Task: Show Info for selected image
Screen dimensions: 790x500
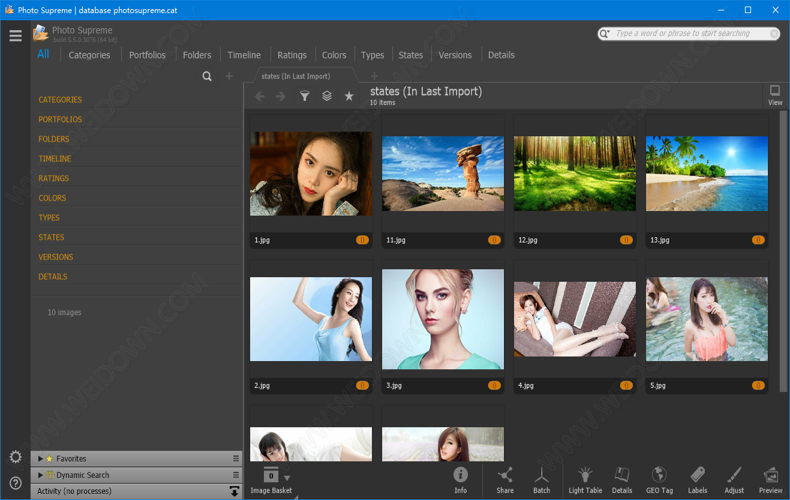Action: (460, 480)
